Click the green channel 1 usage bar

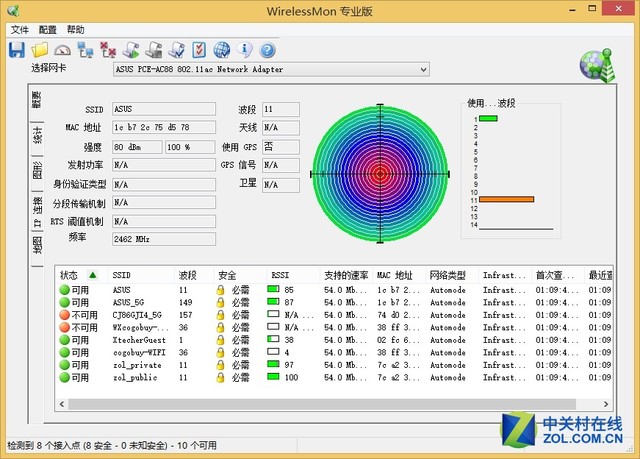(x=488, y=118)
